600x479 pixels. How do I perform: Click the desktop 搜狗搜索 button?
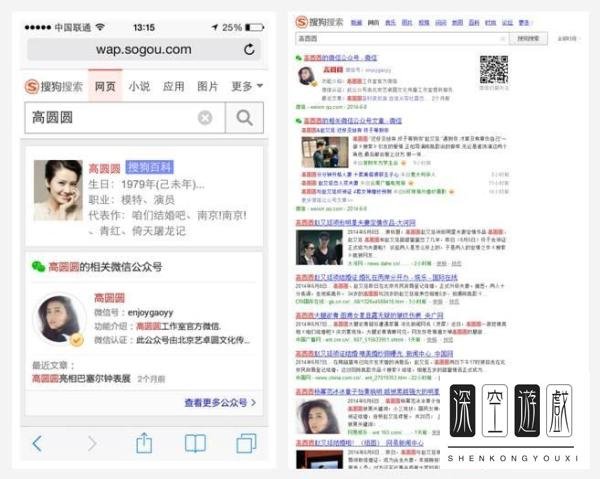(x=528, y=39)
